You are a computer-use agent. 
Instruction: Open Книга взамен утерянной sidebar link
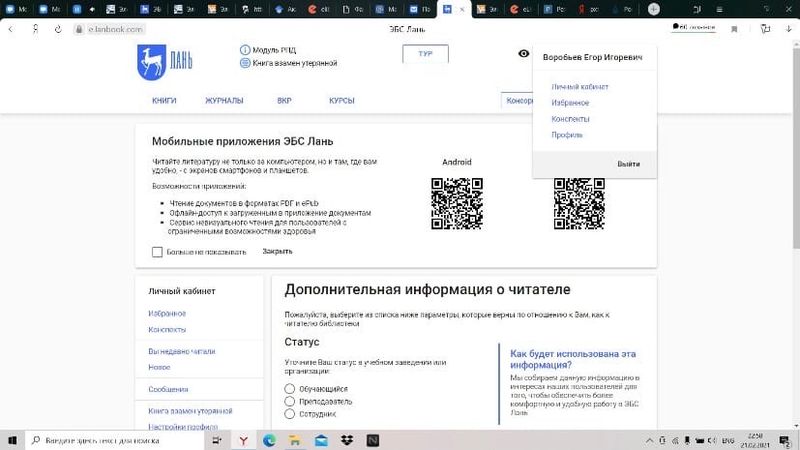(x=190, y=411)
